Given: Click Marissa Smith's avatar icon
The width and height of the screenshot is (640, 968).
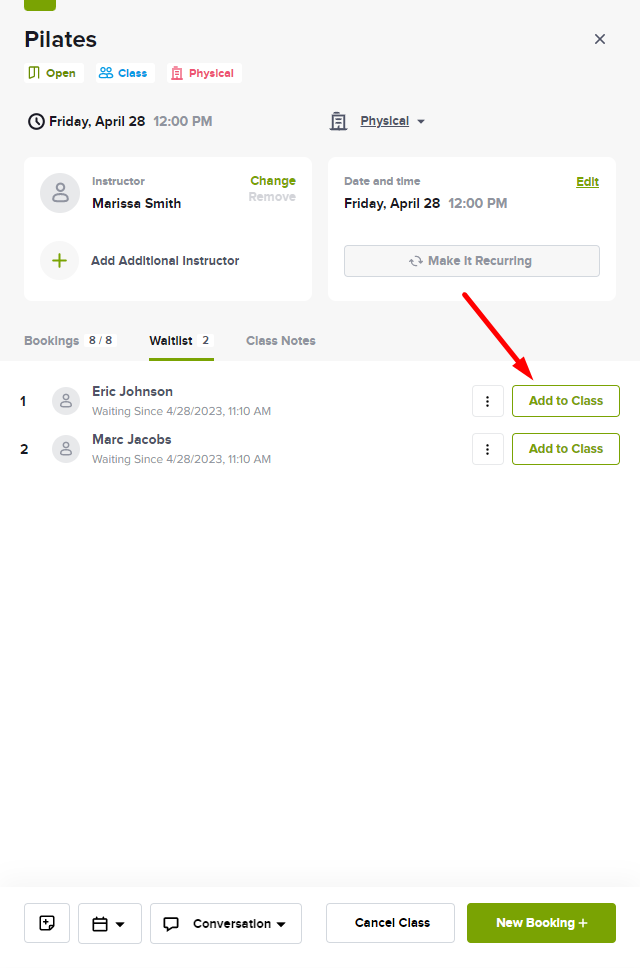Looking at the screenshot, I should click(x=60, y=193).
